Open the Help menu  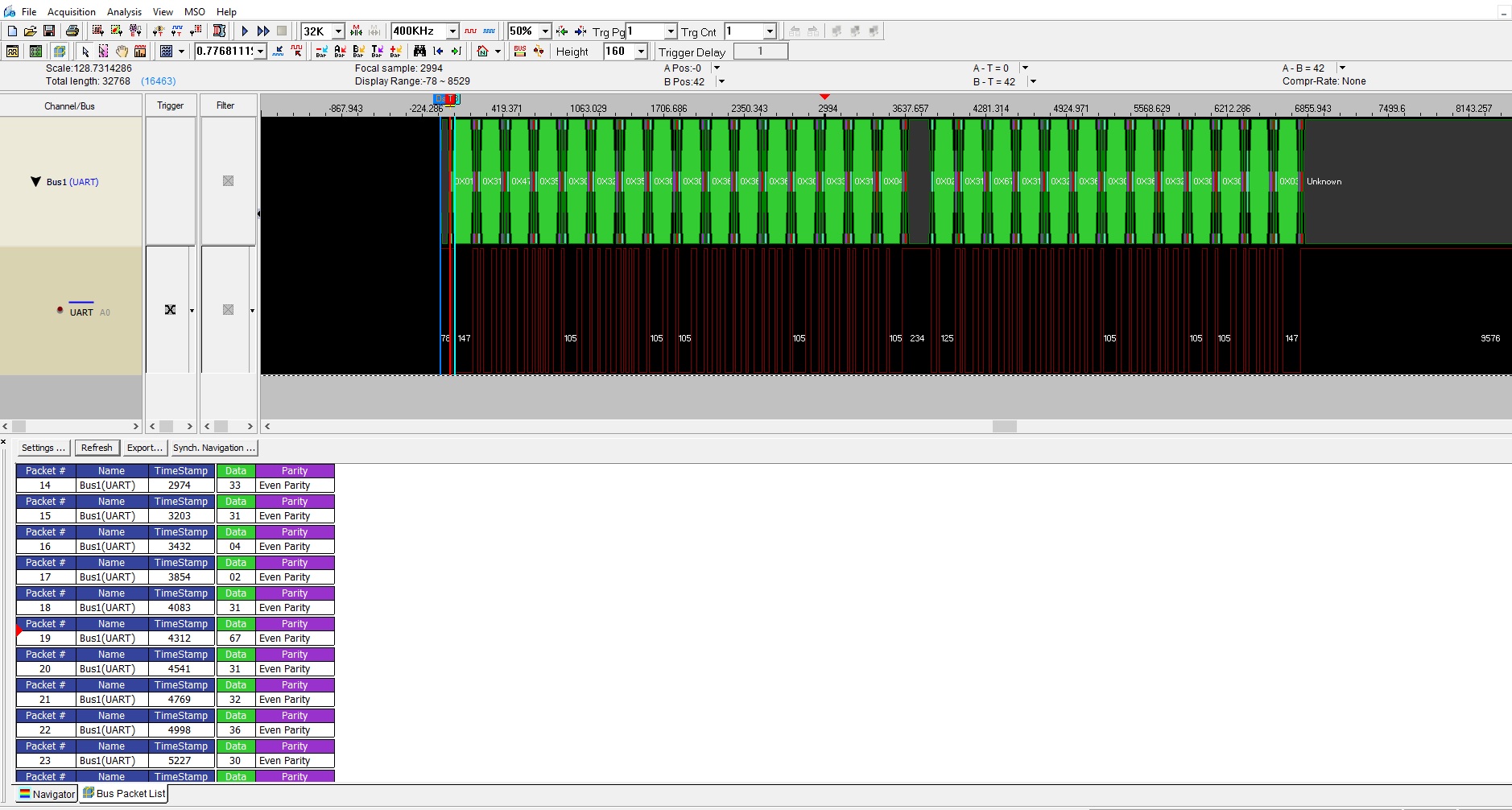pyautogui.click(x=226, y=12)
